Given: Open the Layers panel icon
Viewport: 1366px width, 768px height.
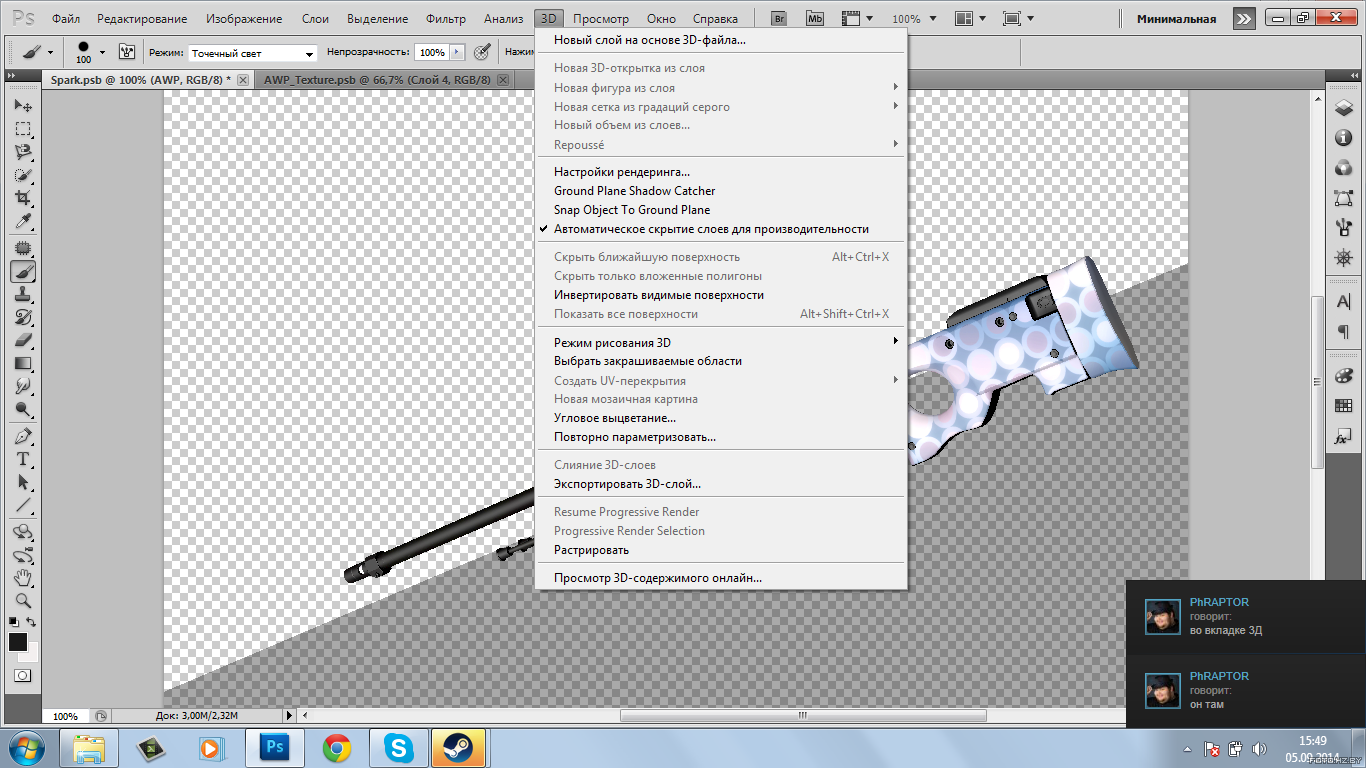Looking at the screenshot, I should click(x=1343, y=108).
